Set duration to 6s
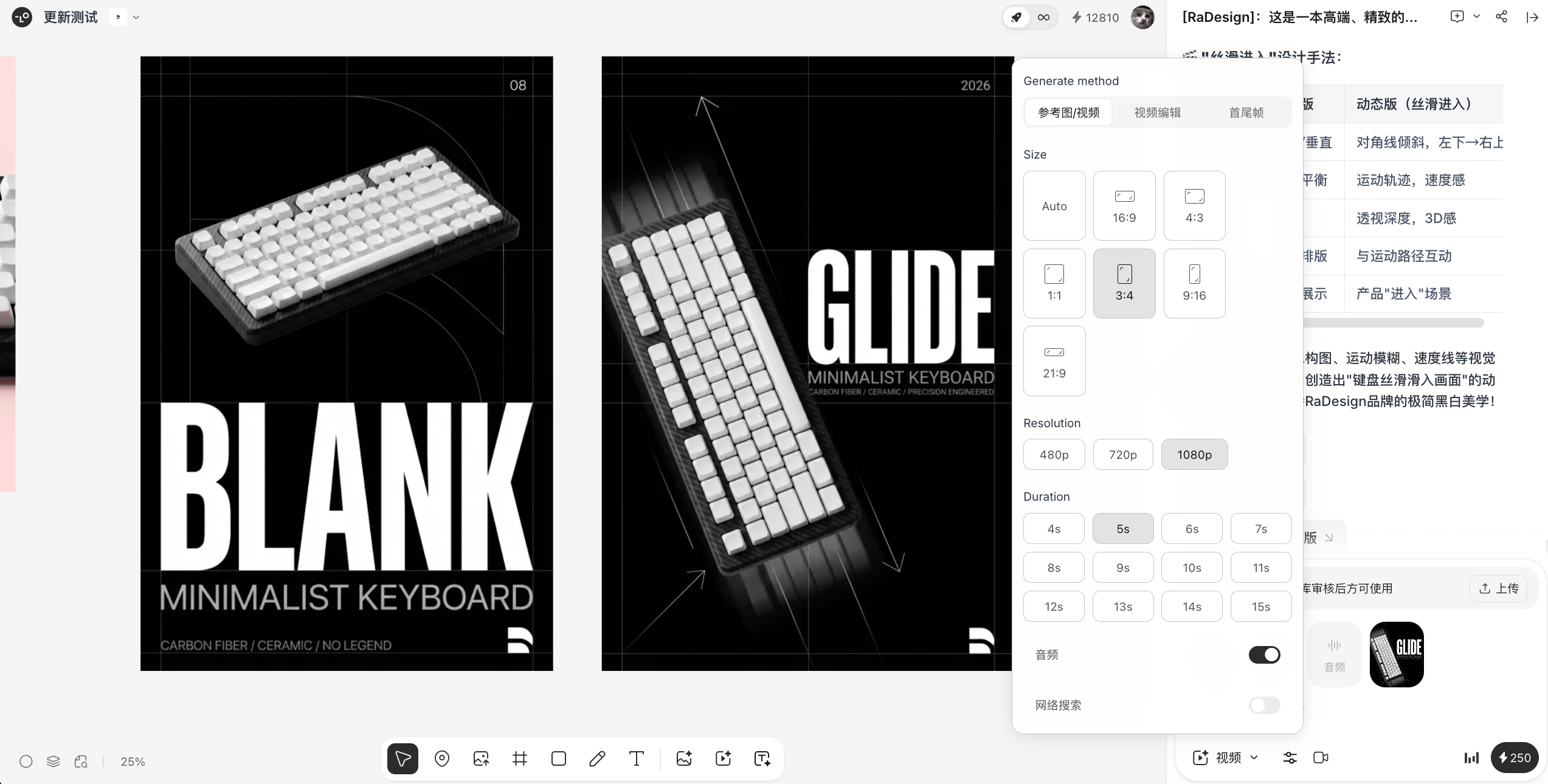Image resolution: width=1548 pixels, height=784 pixels. (1192, 529)
